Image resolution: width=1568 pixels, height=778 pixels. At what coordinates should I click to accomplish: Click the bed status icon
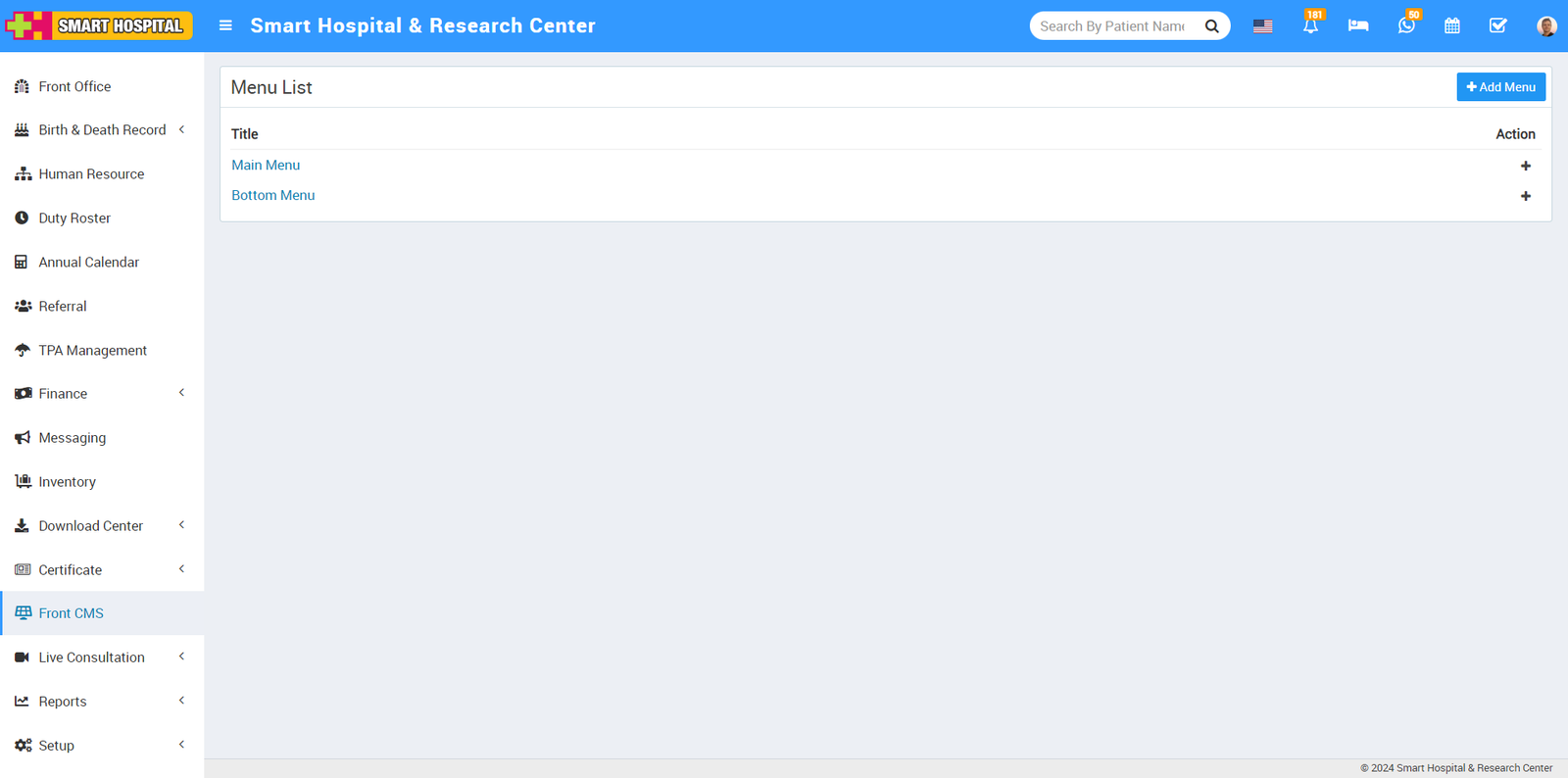coord(1357,26)
